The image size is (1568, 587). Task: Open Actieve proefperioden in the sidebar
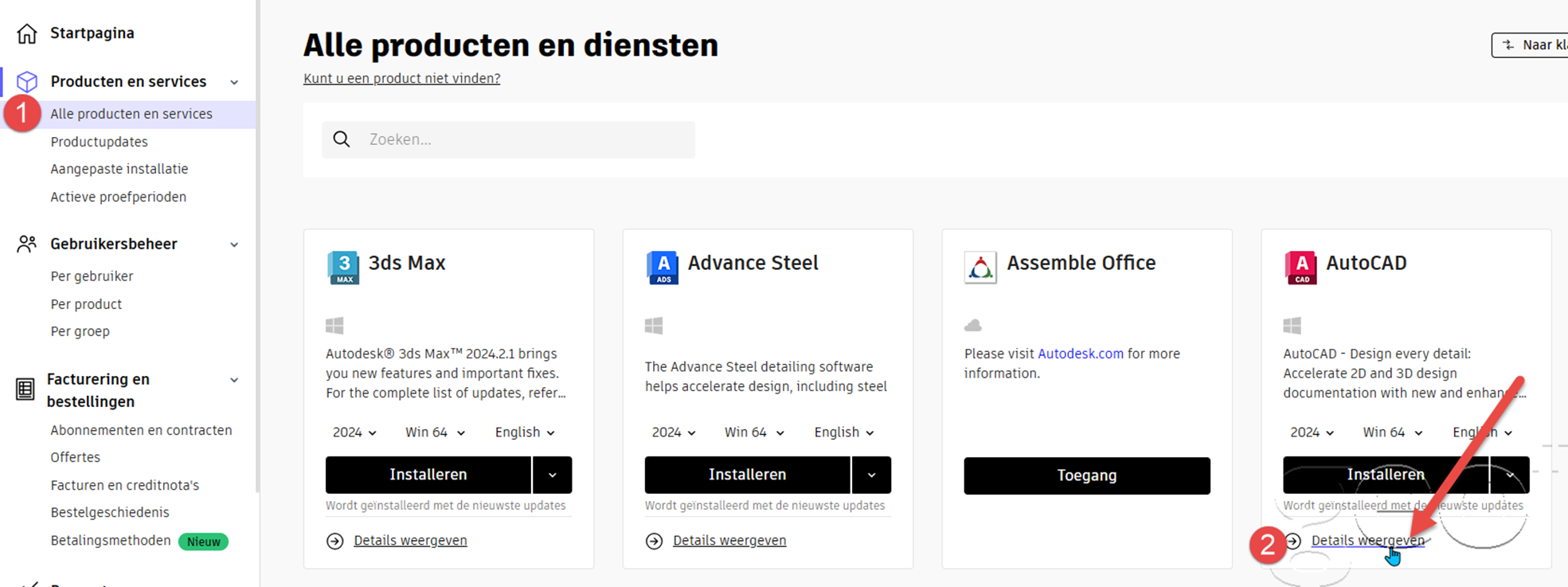click(119, 197)
